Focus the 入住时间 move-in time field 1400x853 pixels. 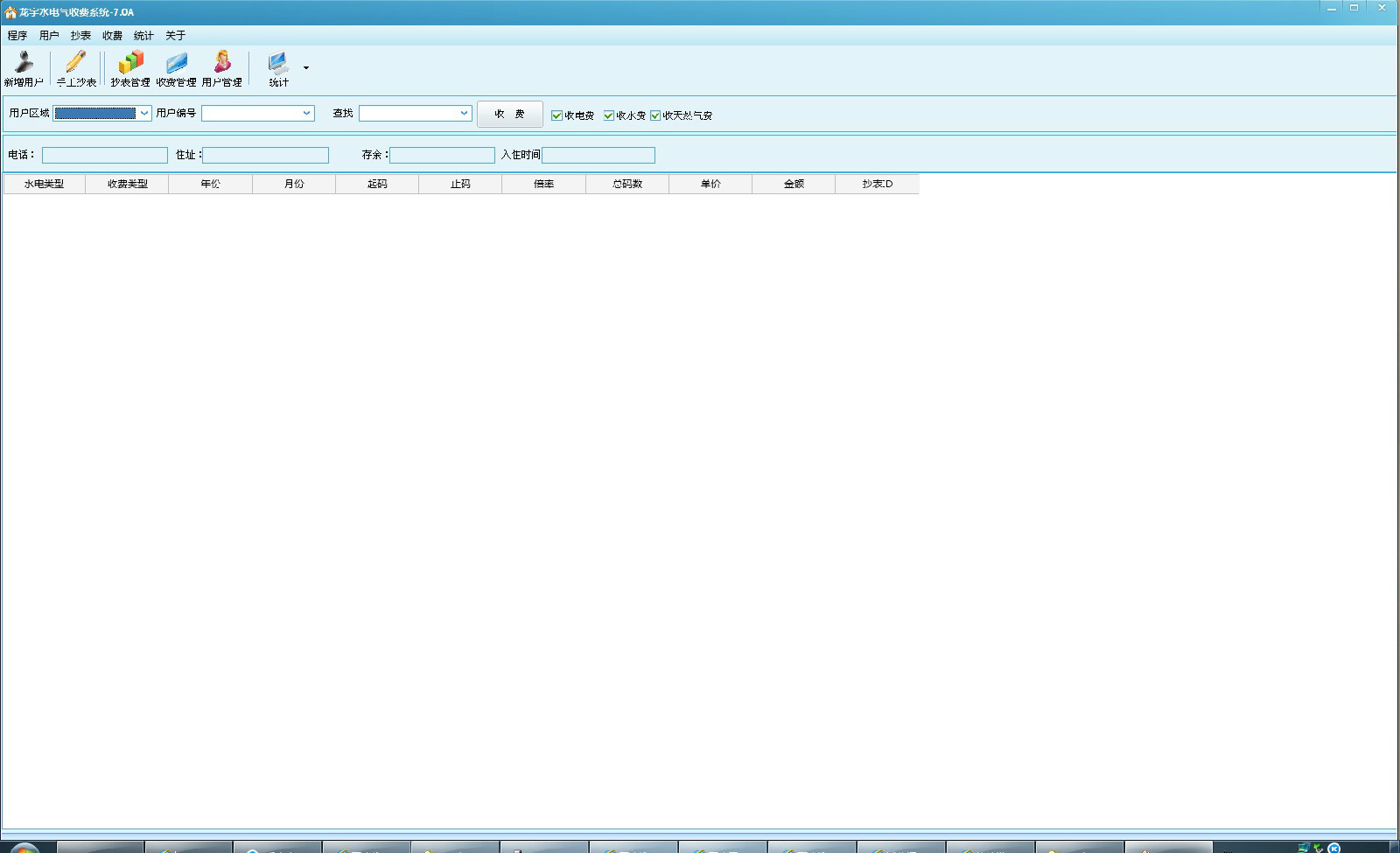[598, 155]
